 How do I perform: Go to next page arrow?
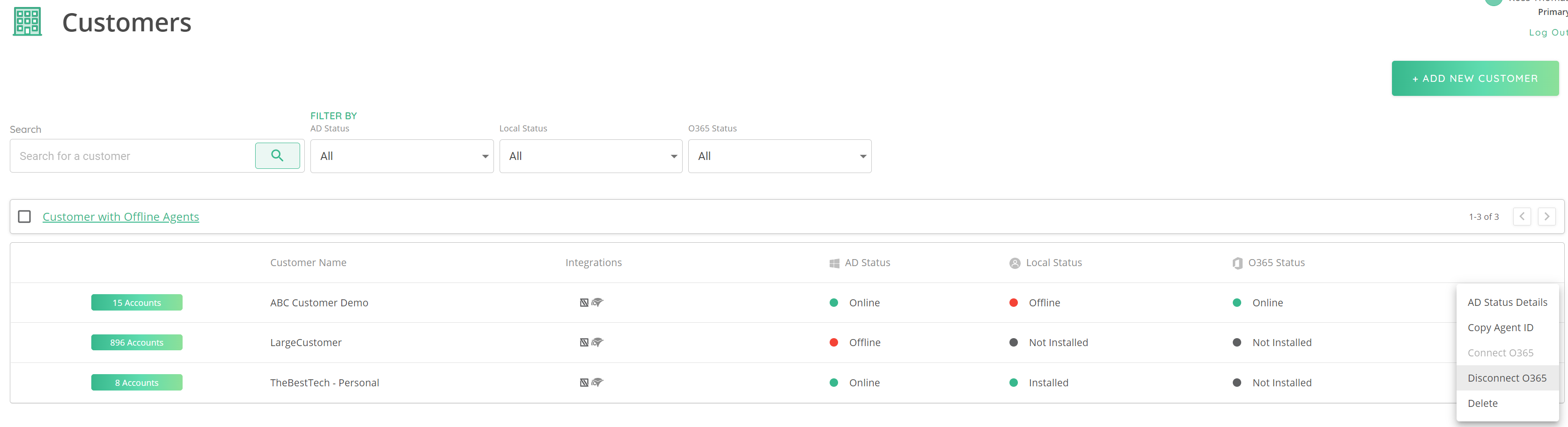[x=1546, y=217]
